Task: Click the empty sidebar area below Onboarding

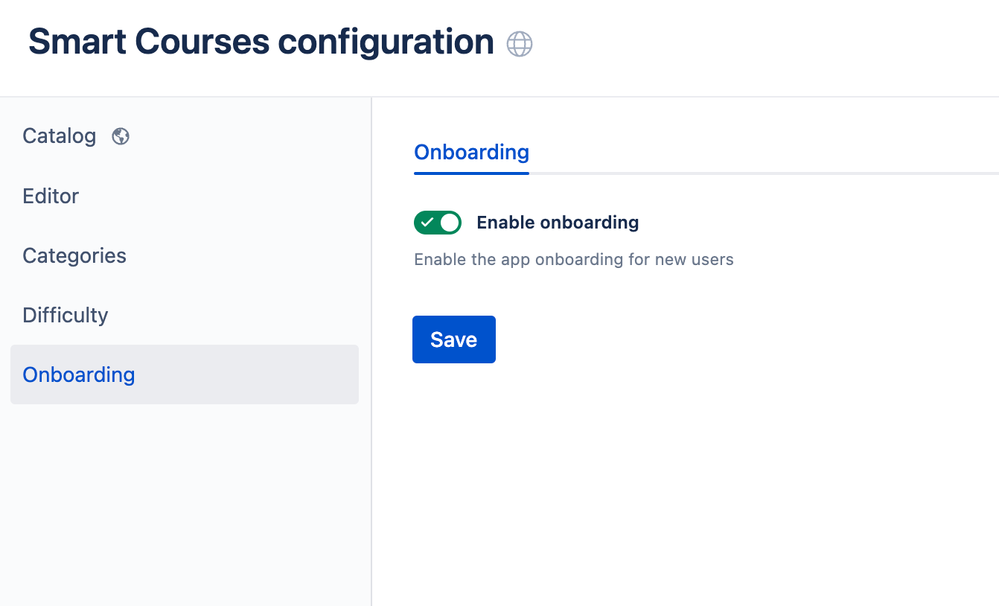Action: point(184,500)
